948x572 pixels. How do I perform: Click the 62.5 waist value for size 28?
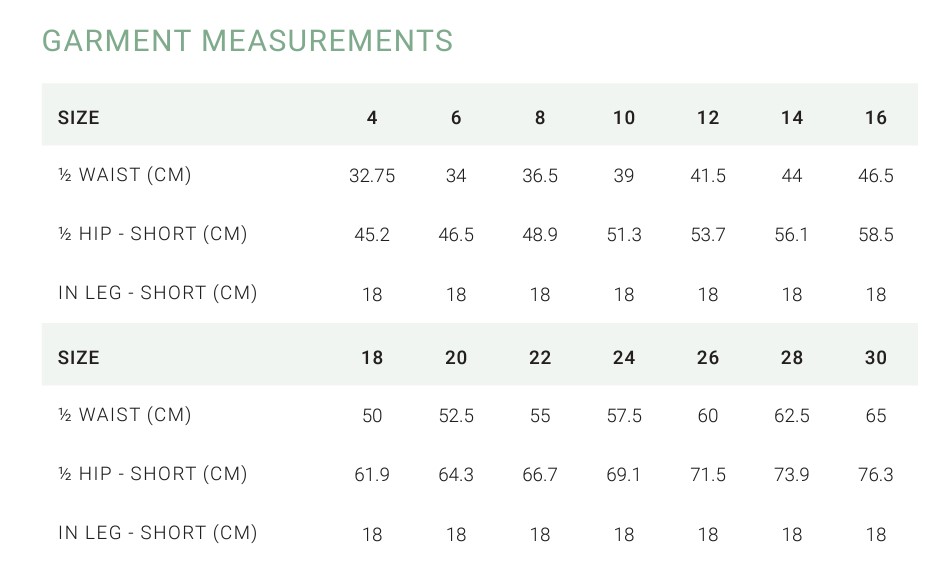tap(791, 416)
